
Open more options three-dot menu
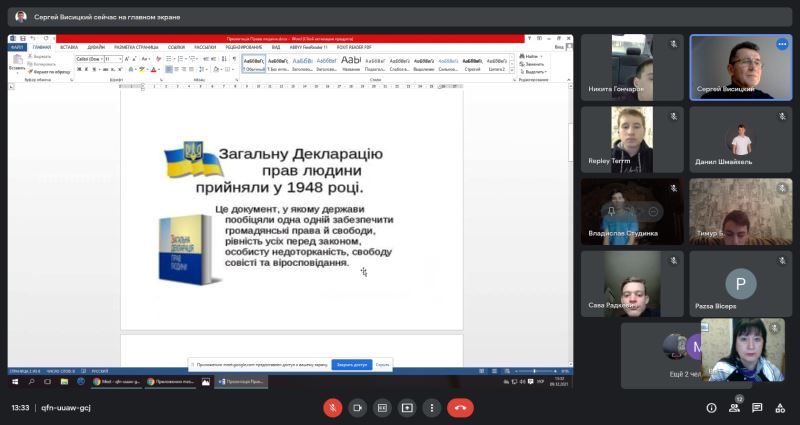coord(431,408)
